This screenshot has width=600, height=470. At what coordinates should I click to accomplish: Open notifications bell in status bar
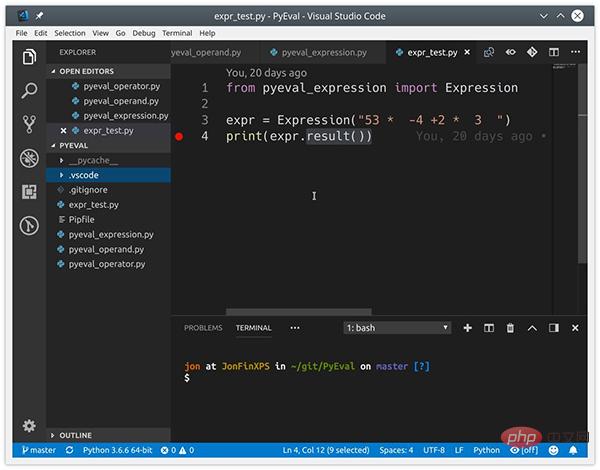573,450
